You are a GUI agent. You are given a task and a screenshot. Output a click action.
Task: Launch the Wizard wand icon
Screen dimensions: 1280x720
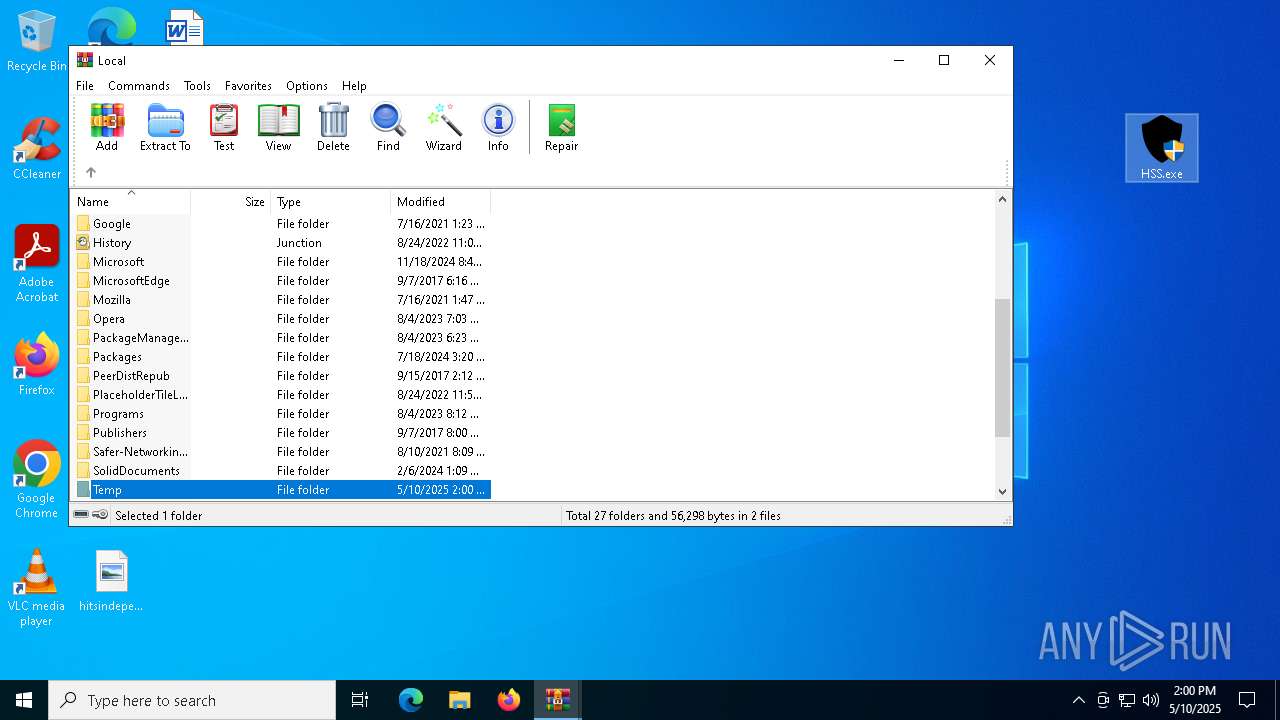[x=443, y=127]
